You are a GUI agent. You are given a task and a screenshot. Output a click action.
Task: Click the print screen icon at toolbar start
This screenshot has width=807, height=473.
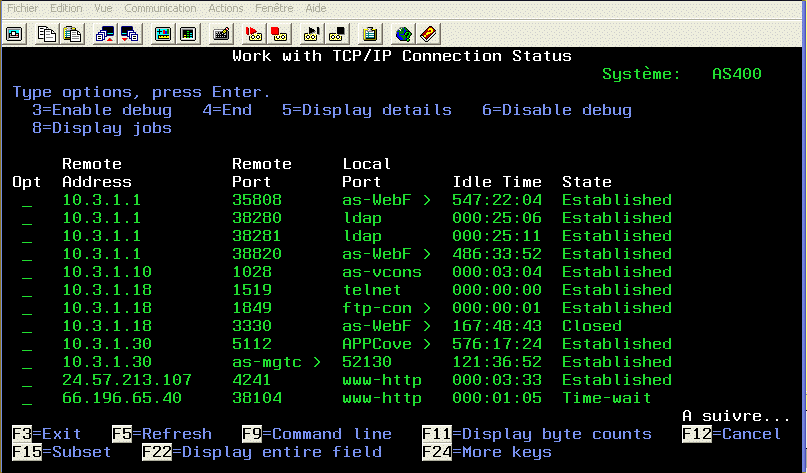click(14, 34)
